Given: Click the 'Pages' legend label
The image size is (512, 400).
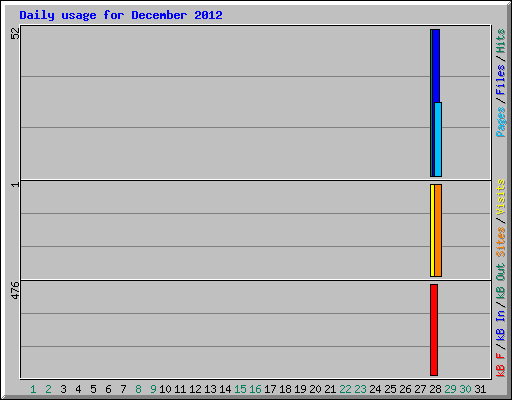Looking at the screenshot, I should (501, 122).
